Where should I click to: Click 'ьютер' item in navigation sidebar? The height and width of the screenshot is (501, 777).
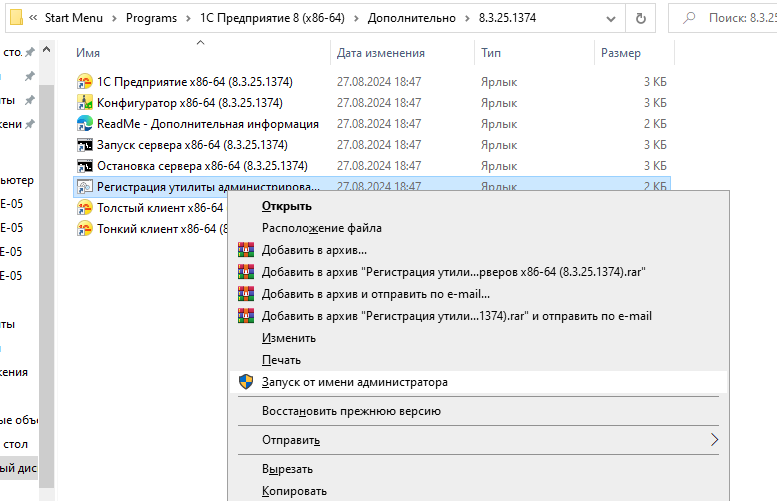pyautogui.click(x=17, y=180)
